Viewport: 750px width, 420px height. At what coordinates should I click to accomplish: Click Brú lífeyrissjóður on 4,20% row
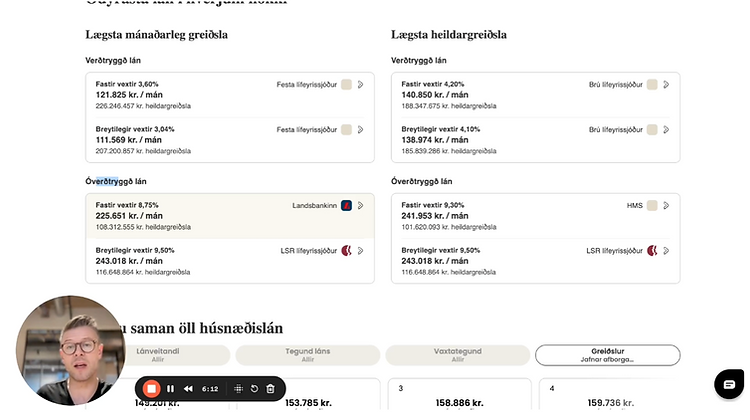tap(616, 85)
